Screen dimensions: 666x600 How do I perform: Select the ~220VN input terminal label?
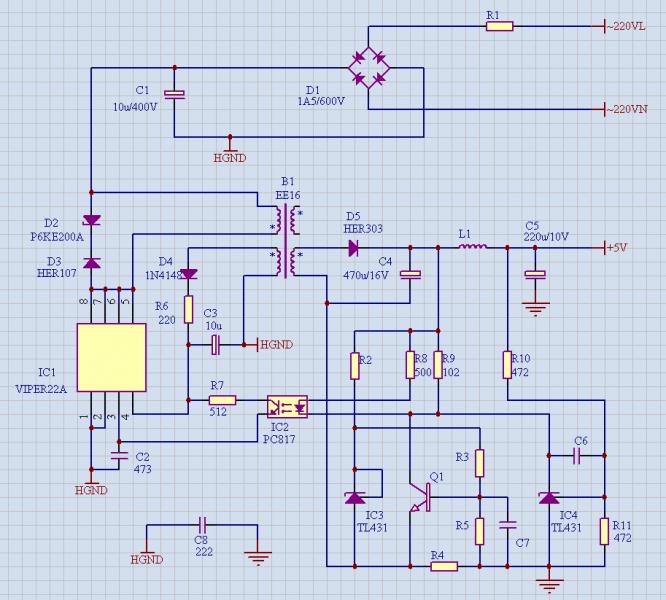[626, 109]
